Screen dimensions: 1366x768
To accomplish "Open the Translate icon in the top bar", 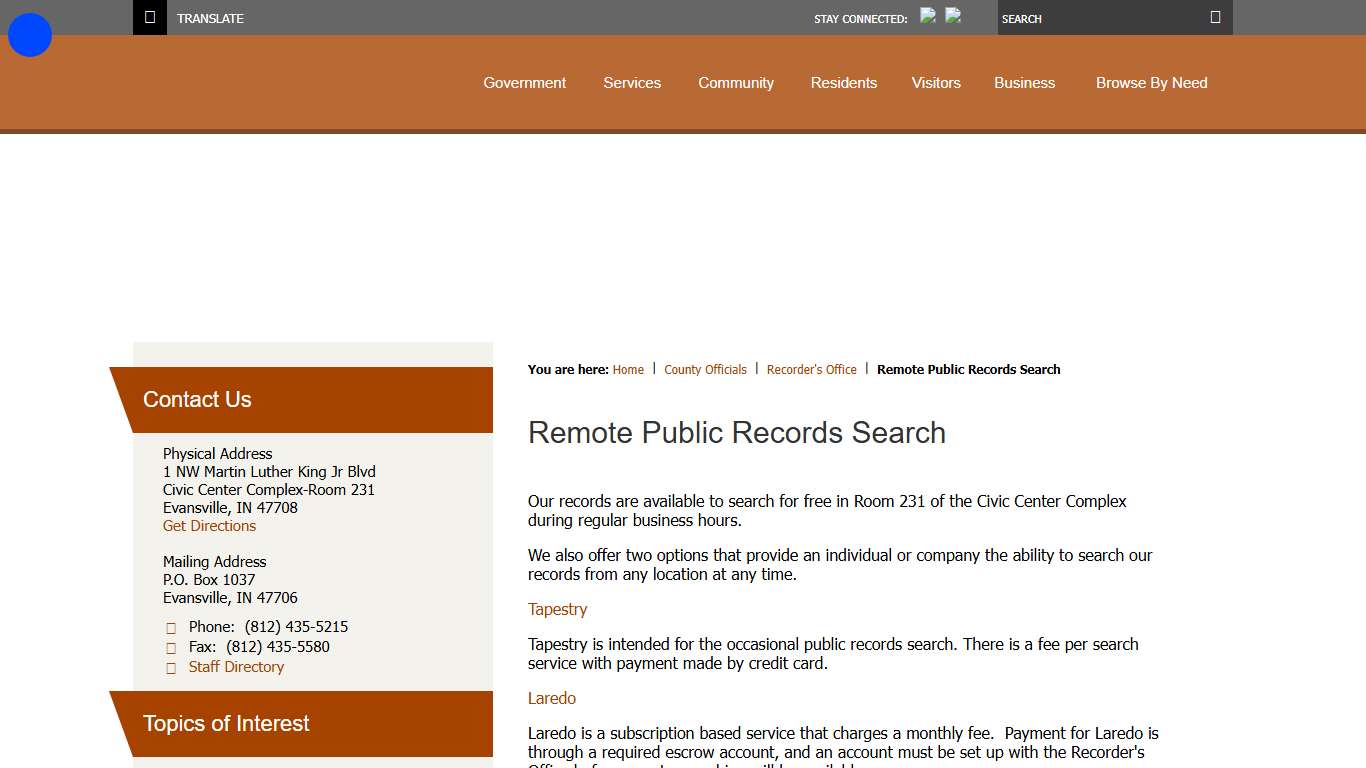I will point(149,17).
